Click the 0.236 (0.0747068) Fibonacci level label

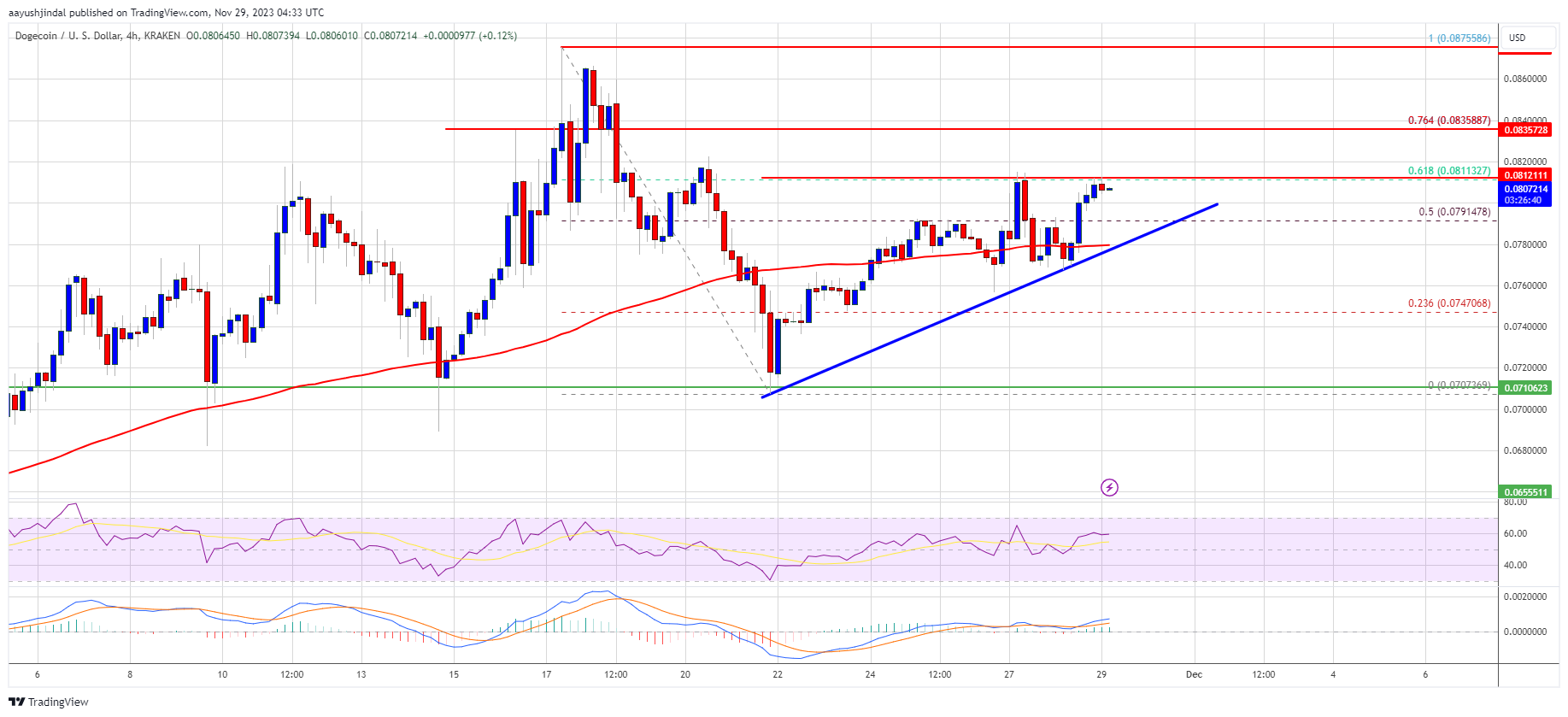click(1448, 303)
